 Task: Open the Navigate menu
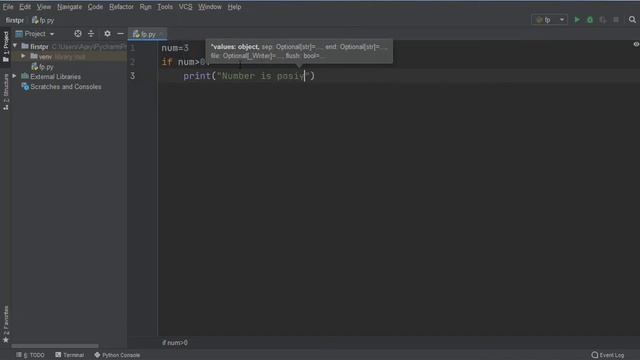coord(69,7)
